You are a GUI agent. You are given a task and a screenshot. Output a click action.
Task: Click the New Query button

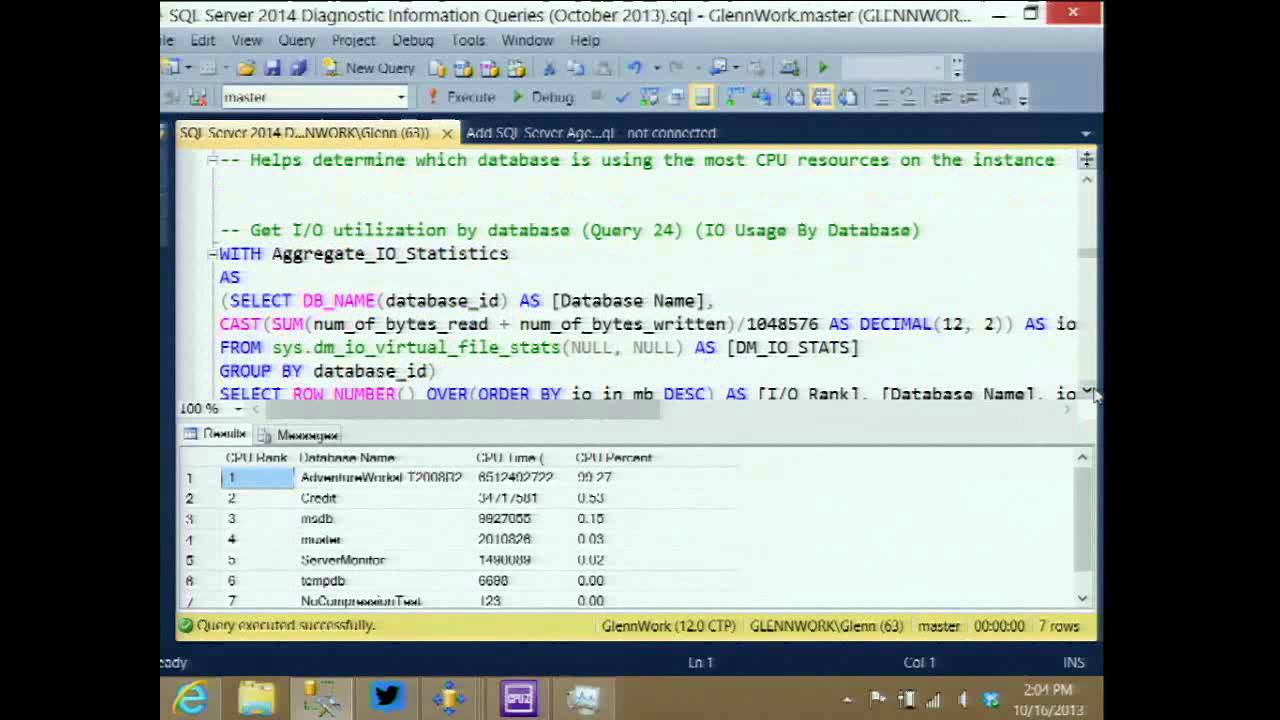pyautogui.click(x=368, y=68)
